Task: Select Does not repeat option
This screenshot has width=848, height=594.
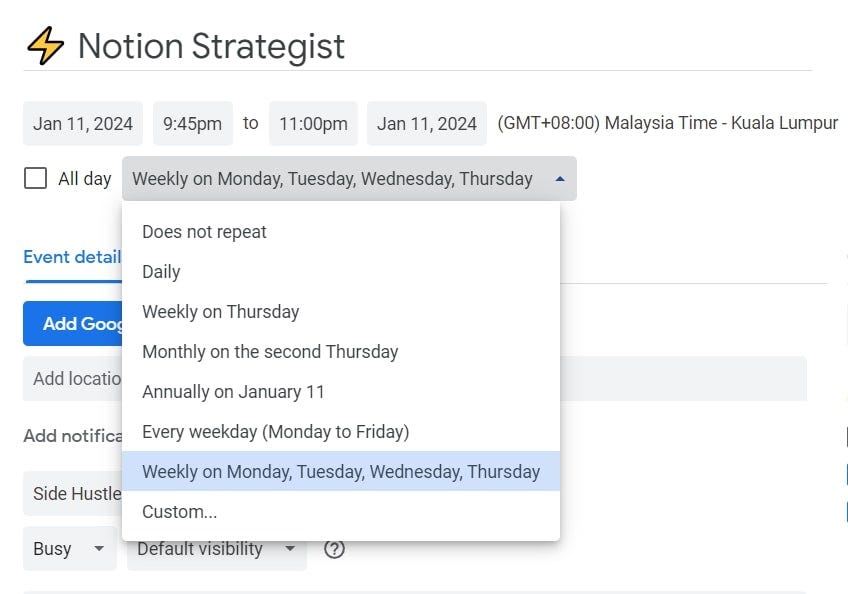Action: click(x=204, y=231)
